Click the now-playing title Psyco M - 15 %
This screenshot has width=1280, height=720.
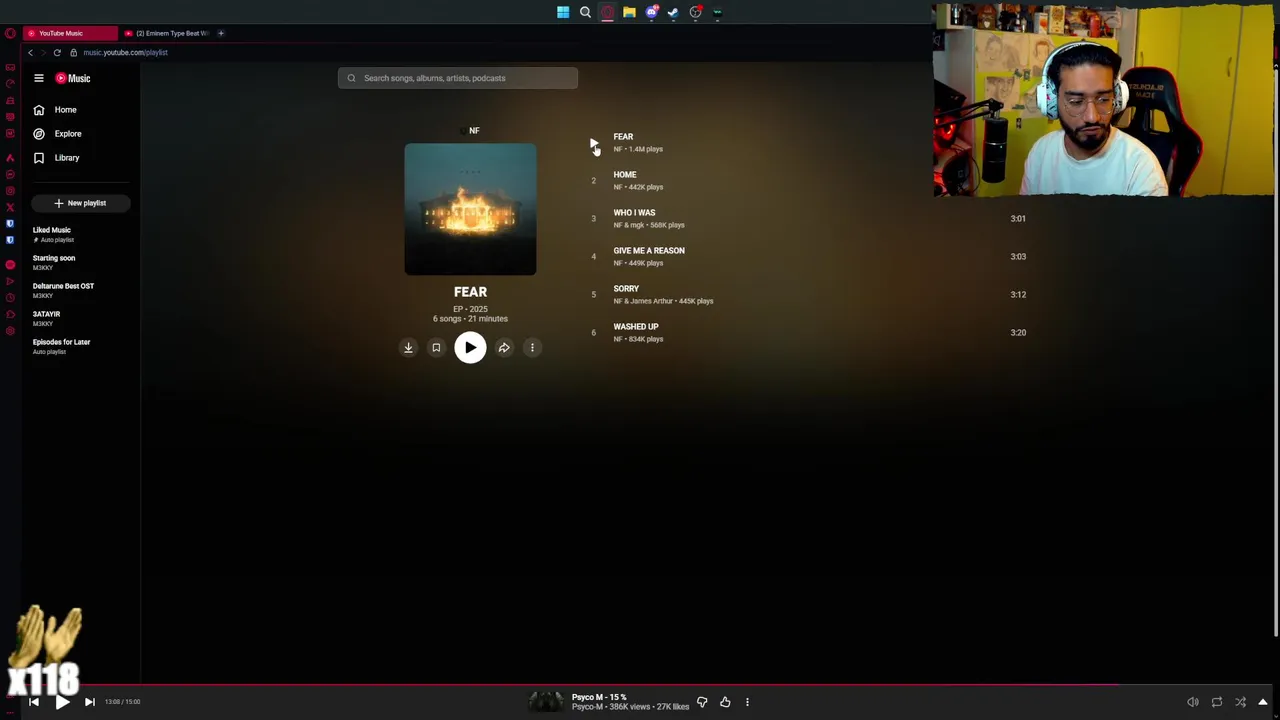click(599, 697)
